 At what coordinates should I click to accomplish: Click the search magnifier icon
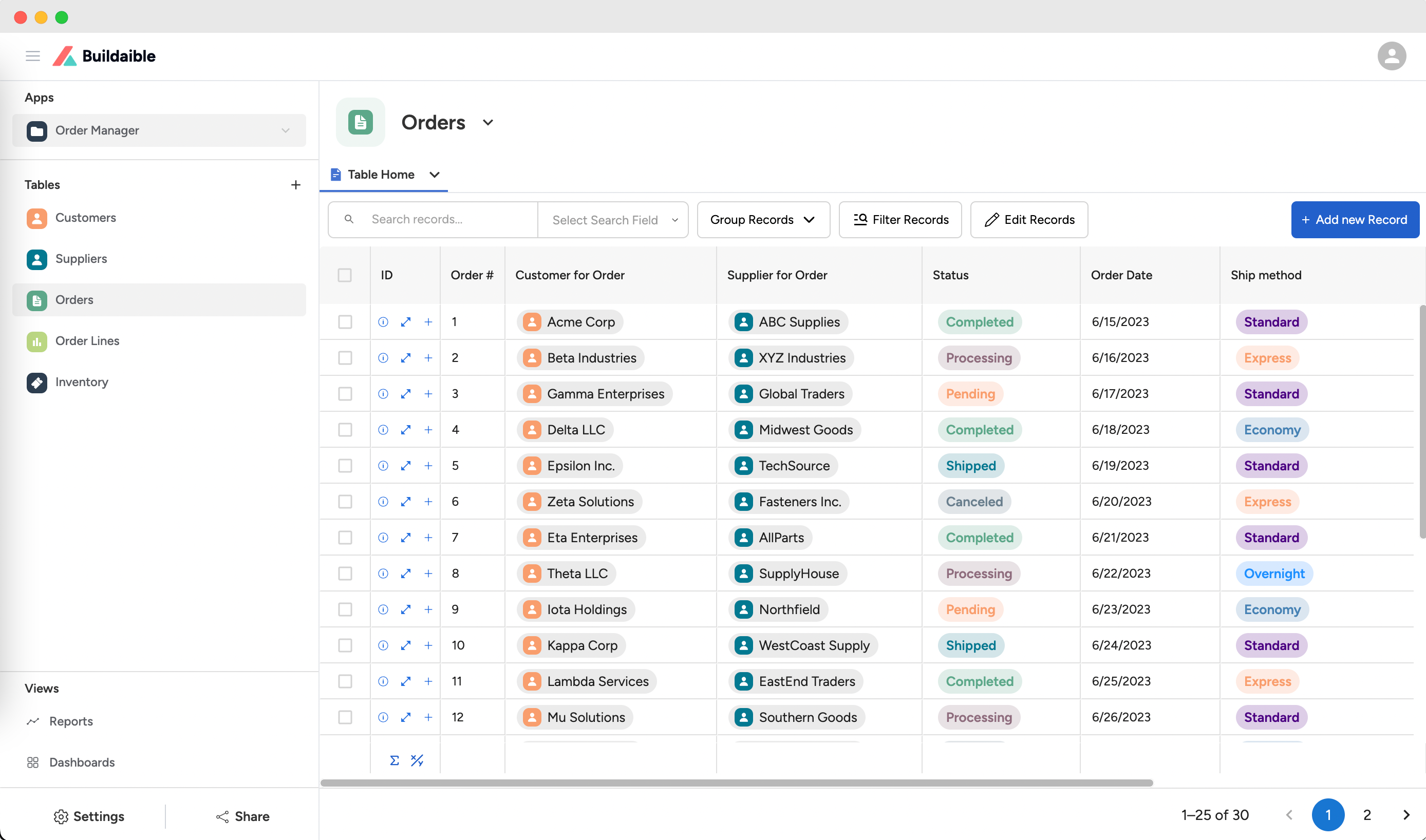[x=349, y=219]
